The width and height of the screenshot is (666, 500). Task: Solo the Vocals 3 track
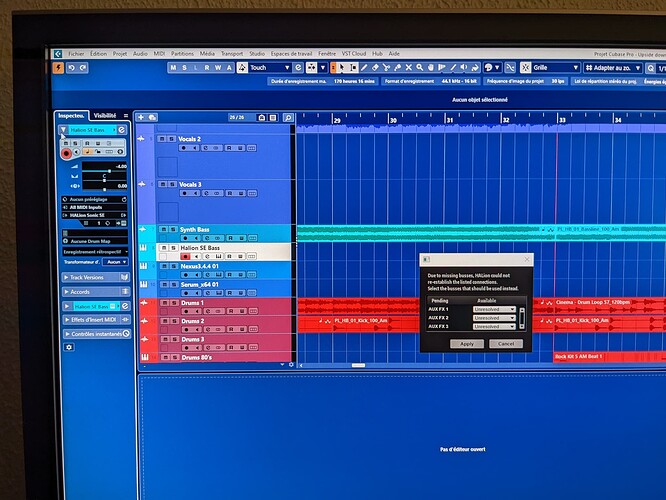(x=172, y=184)
